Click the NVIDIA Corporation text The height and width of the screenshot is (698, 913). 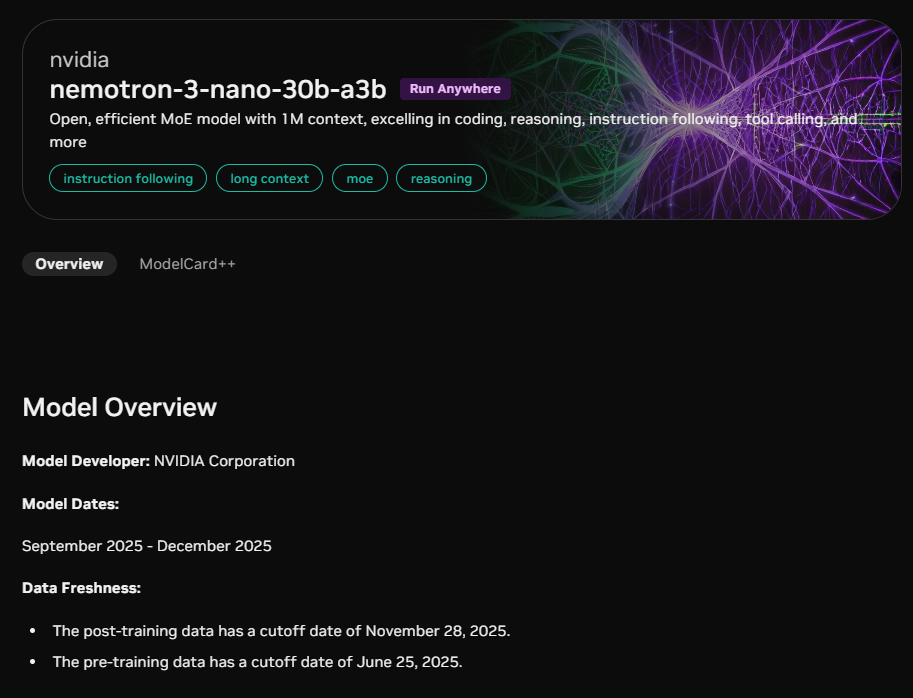tap(224, 461)
